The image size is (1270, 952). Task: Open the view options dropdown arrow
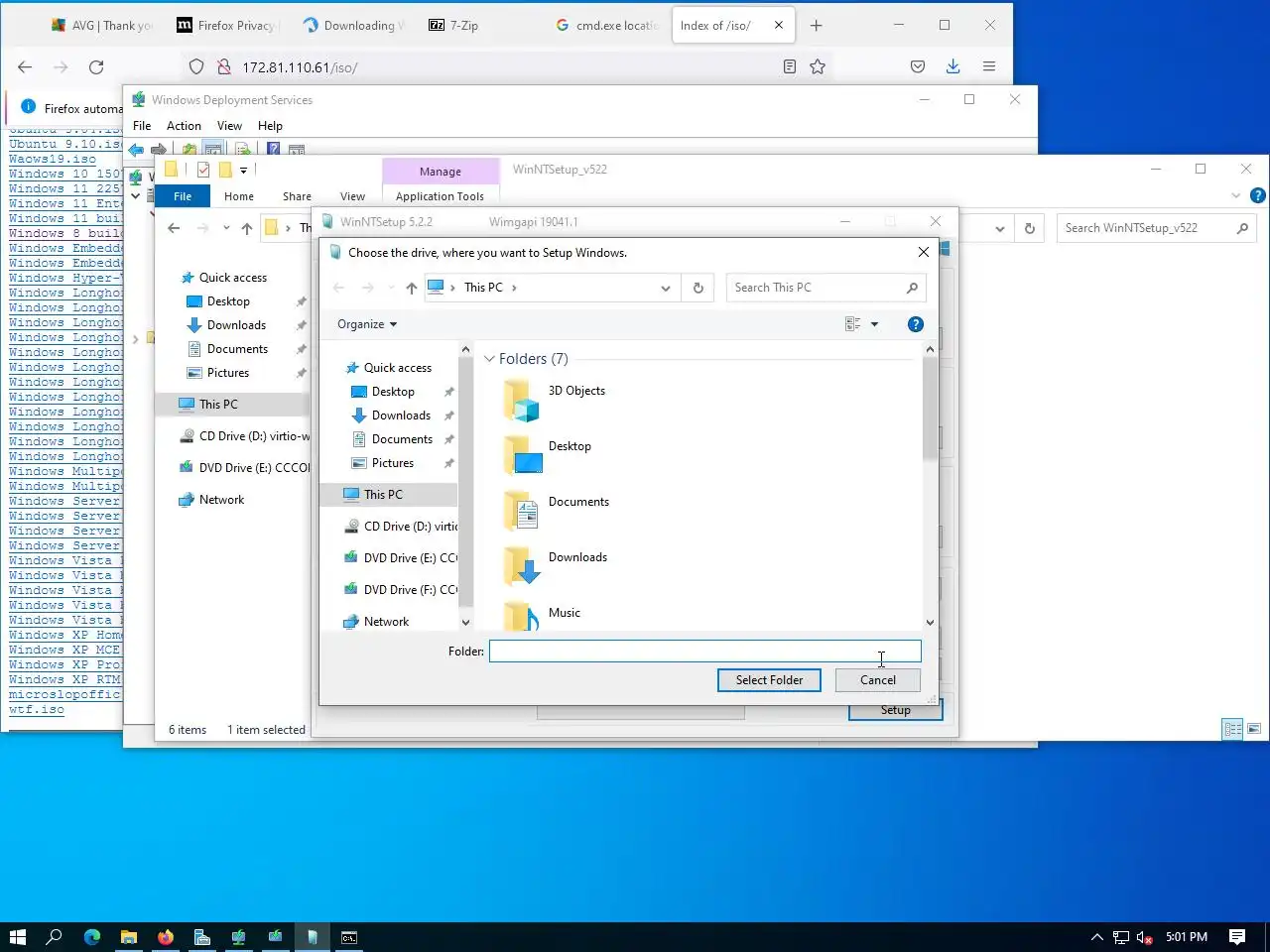click(874, 324)
